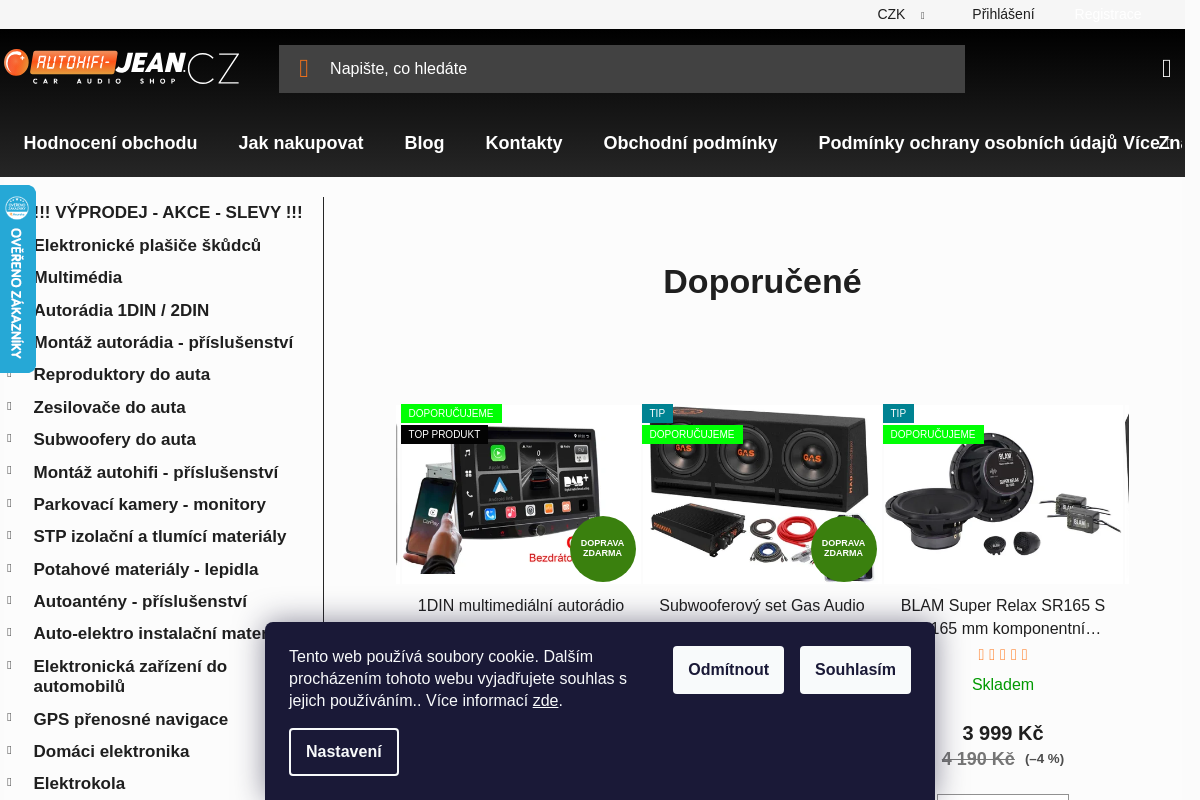Open Montáž autorádia - příslušenství category
The height and width of the screenshot is (800, 1200).
tap(163, 343)
